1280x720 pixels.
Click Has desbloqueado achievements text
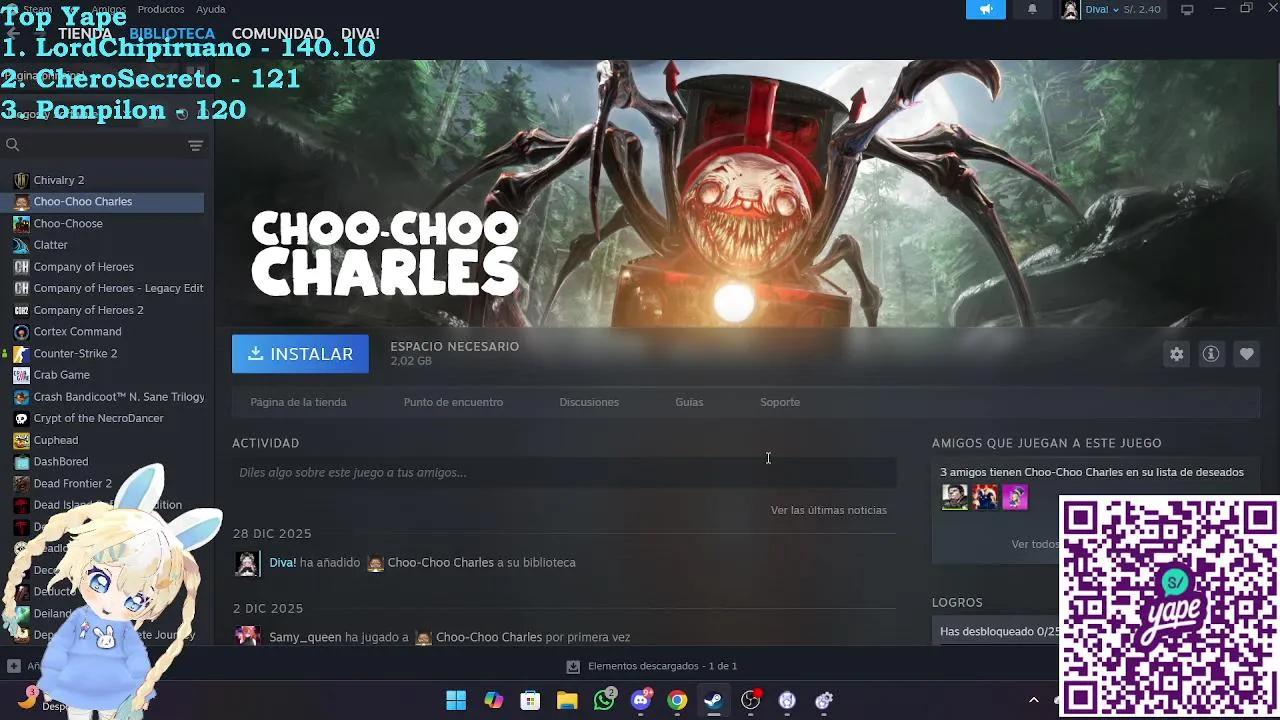pos(999,632)
